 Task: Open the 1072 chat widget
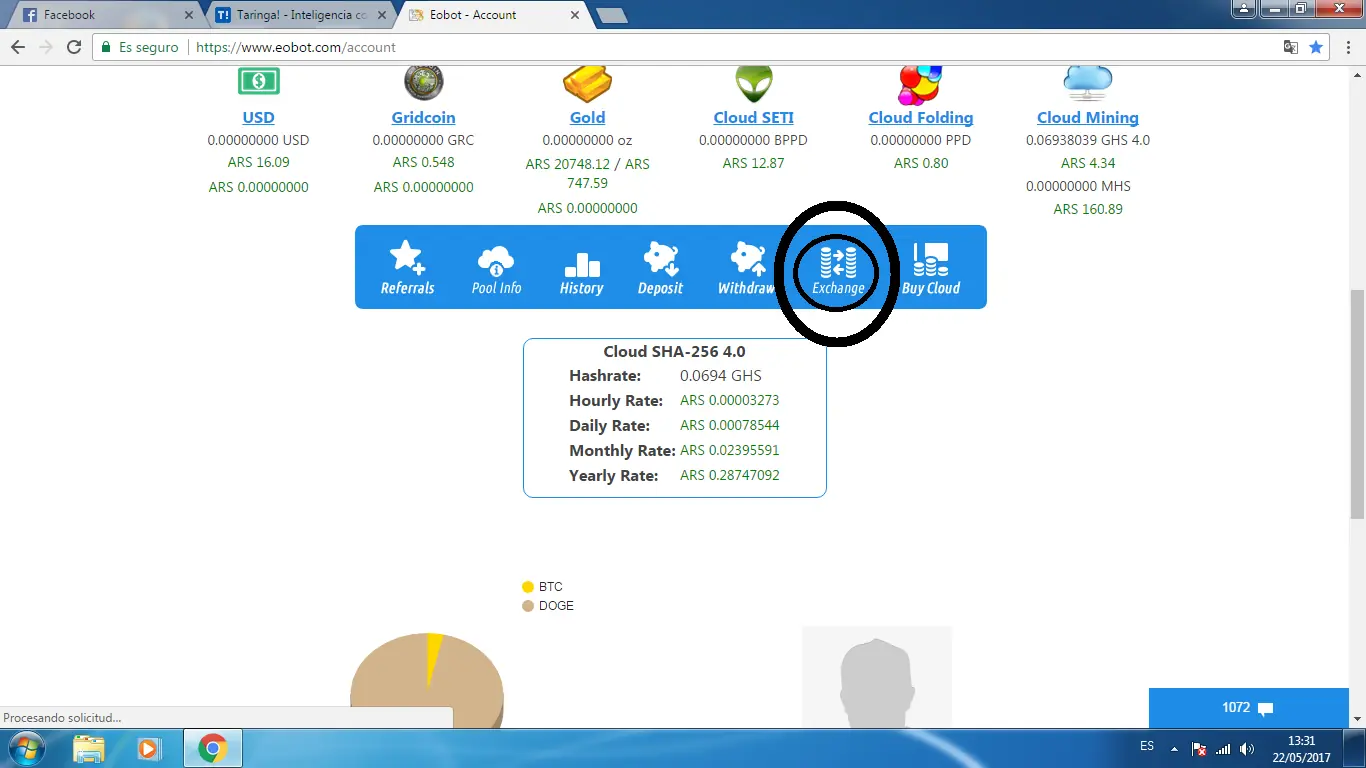[x=1248, y=708]
